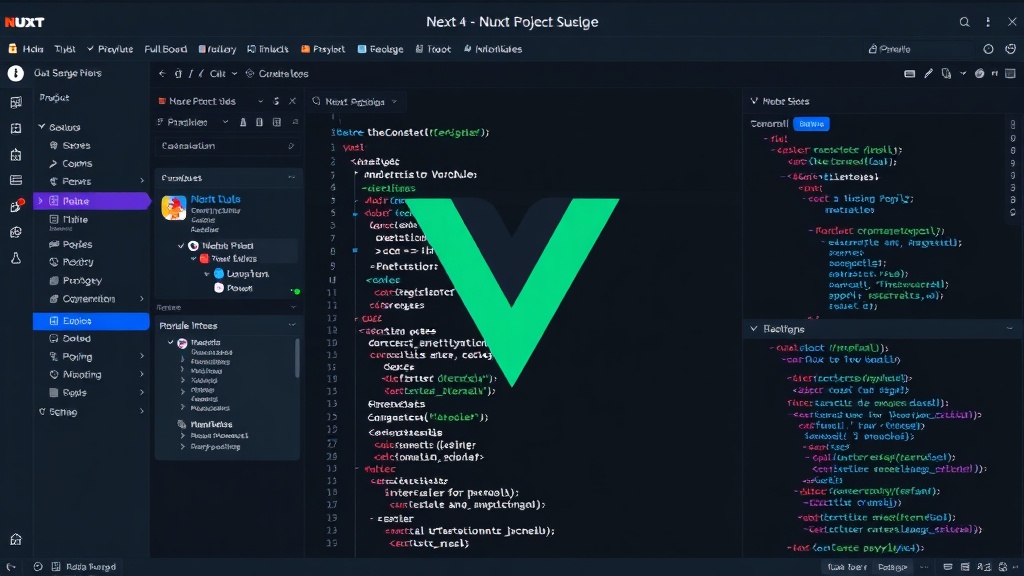The width and height of the screenshot is (1024, 576).
Task: Click the search icon in the Casnaiation field
Action: point(291,146)
